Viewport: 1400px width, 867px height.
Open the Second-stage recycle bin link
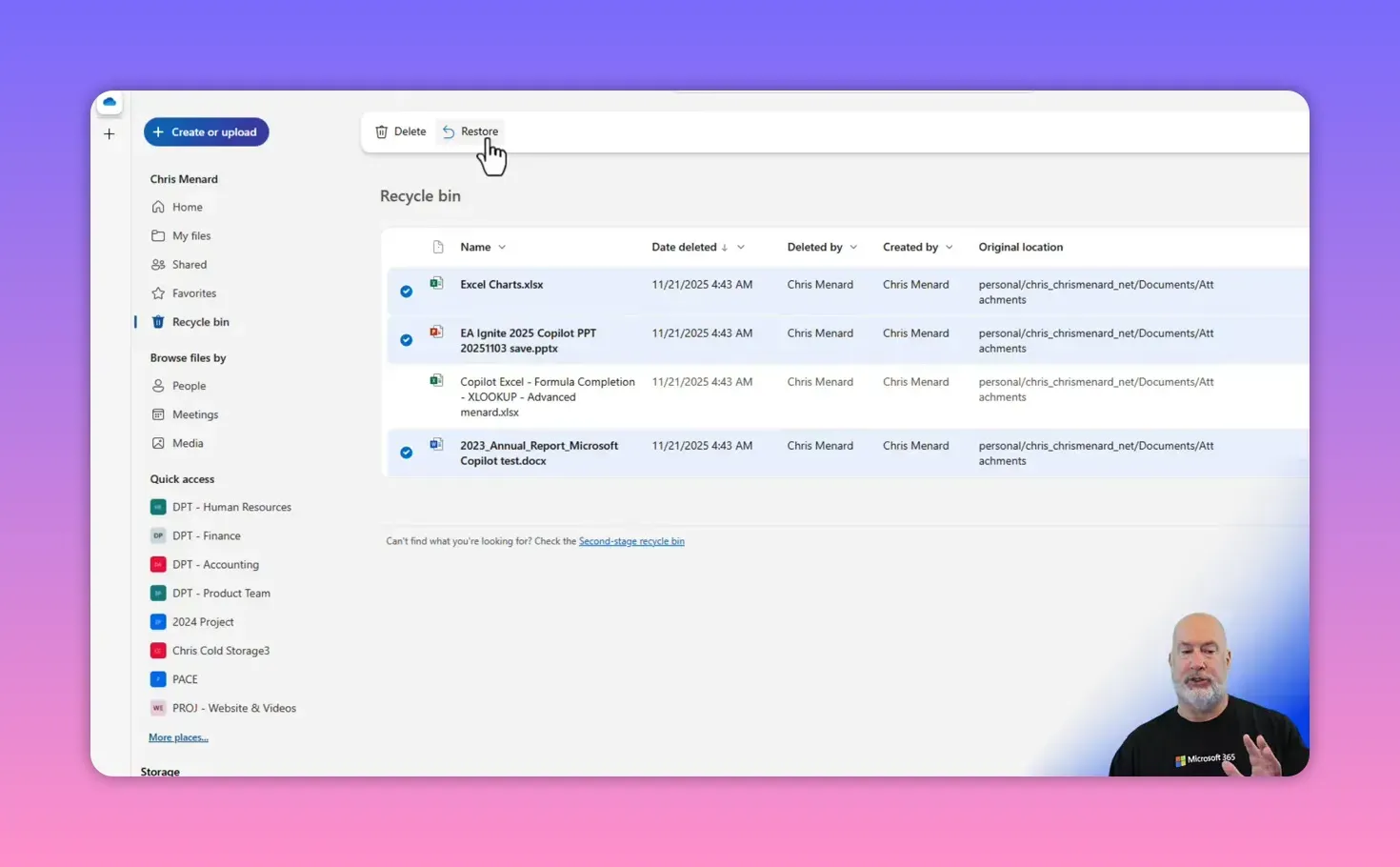click(631, 540)
